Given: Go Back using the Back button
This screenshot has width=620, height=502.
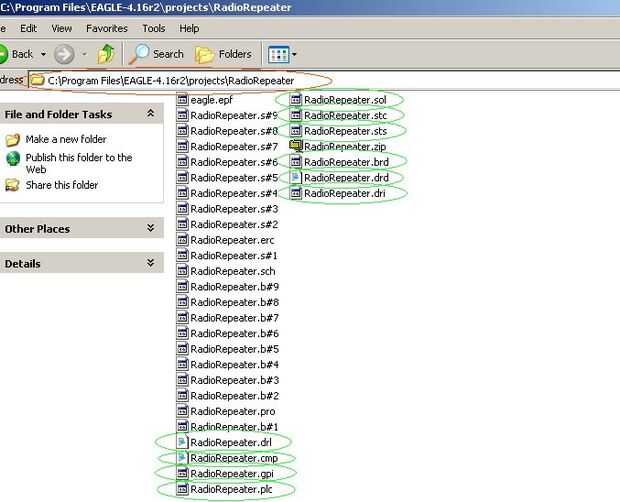Looking at the screenshot, I should tap(17, 54).
